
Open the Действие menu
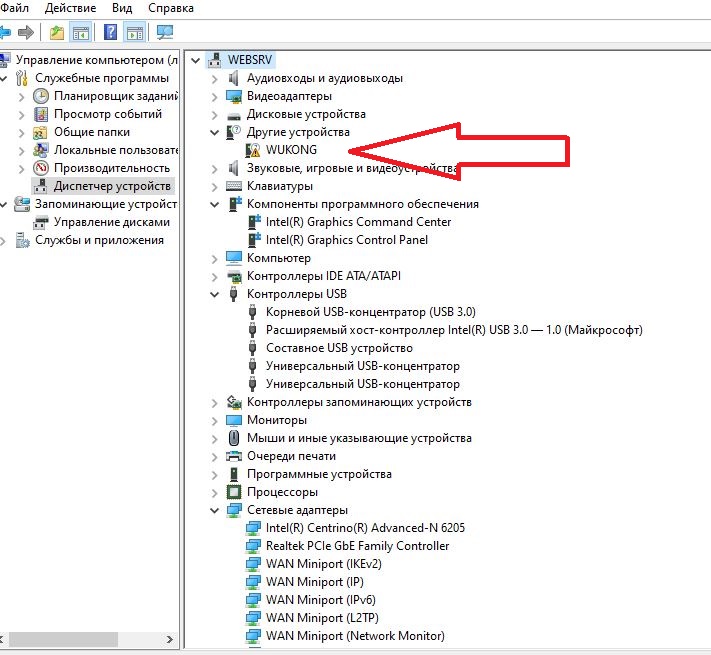pyautogui.click(x=70, y=8)
